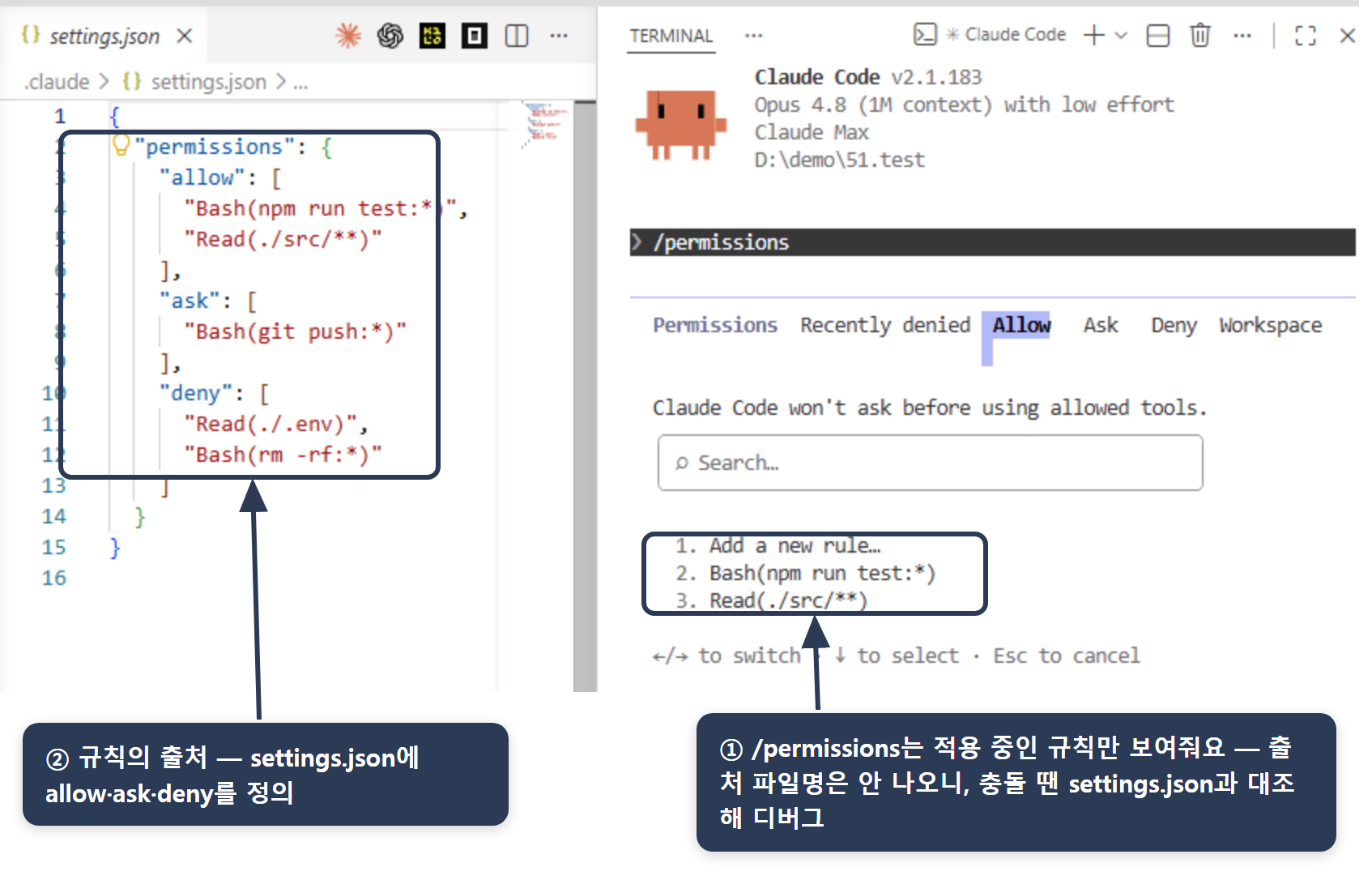The width and height of the screenshot is (1372, 880).
Task: Close the settings.json editor tab
Action: 185,36
